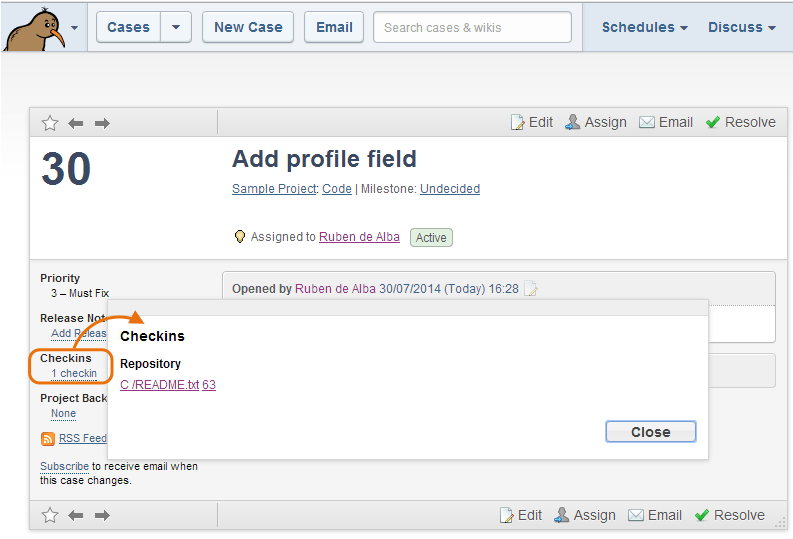Go to next case with top right arrow
This screenshot has width=793, height=539.
(x=102, y=123)
